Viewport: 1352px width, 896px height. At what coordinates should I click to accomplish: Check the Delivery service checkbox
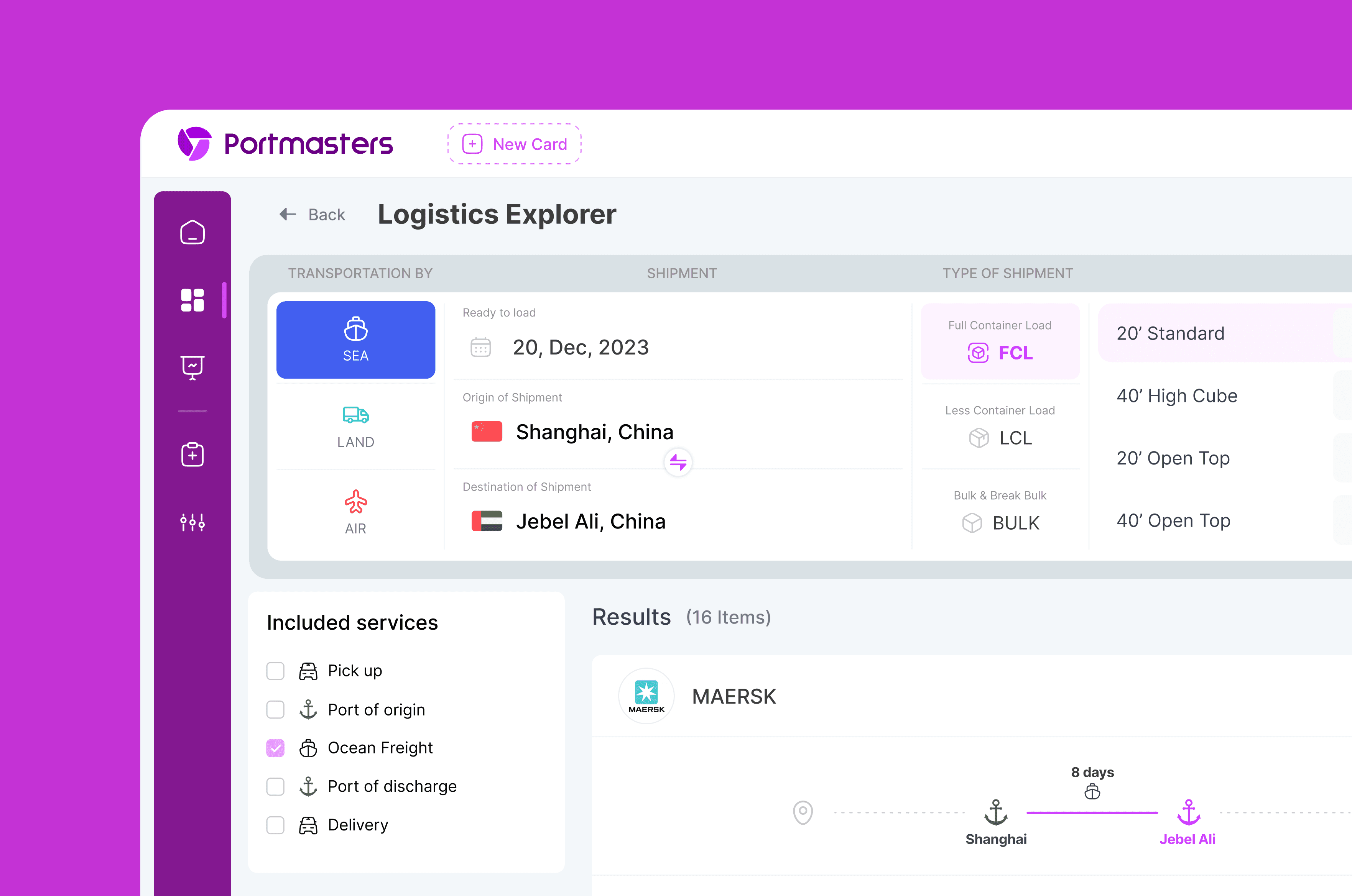tap(276, 825)
